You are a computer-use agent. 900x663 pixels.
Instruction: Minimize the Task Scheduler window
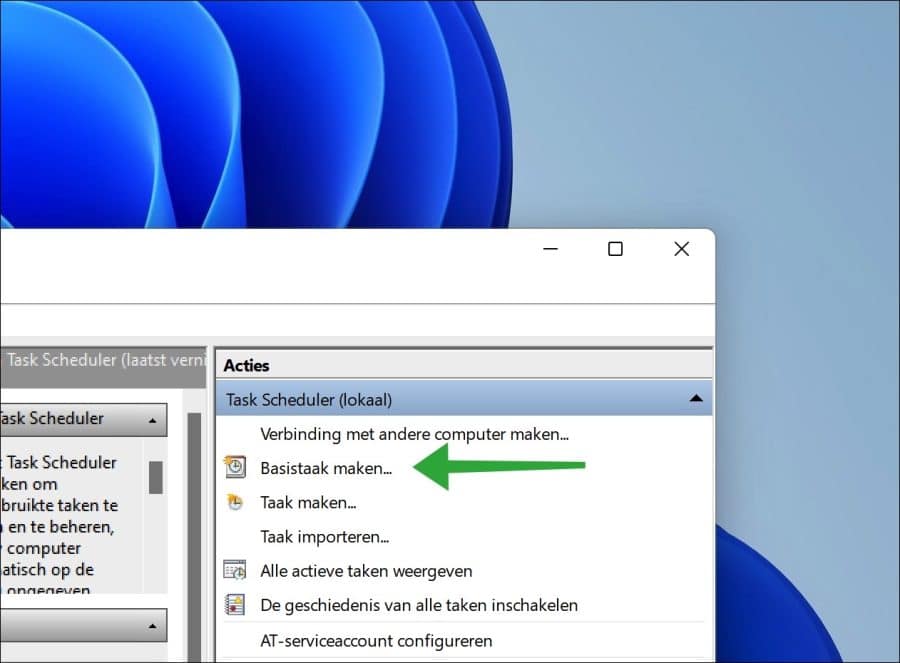coord(550,249)
